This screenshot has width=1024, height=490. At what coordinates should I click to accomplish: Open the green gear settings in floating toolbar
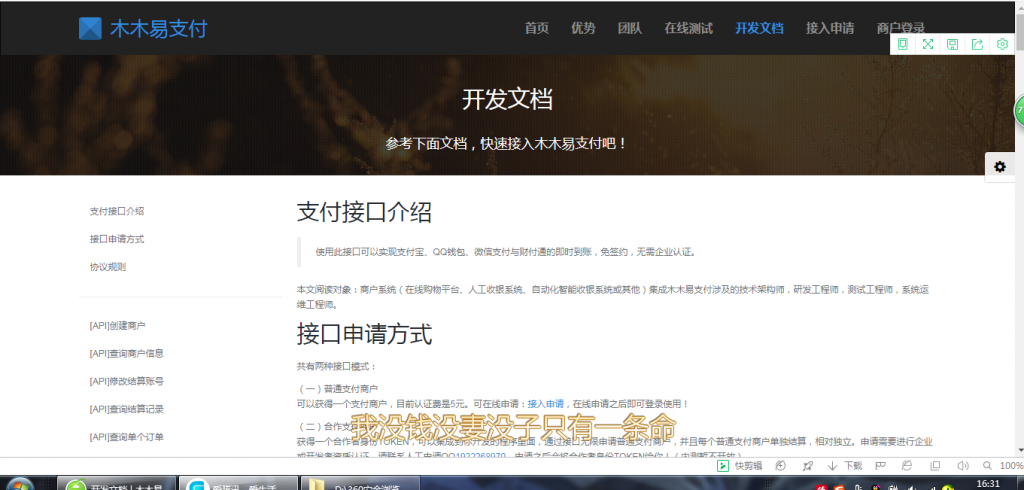(1002, 44)
